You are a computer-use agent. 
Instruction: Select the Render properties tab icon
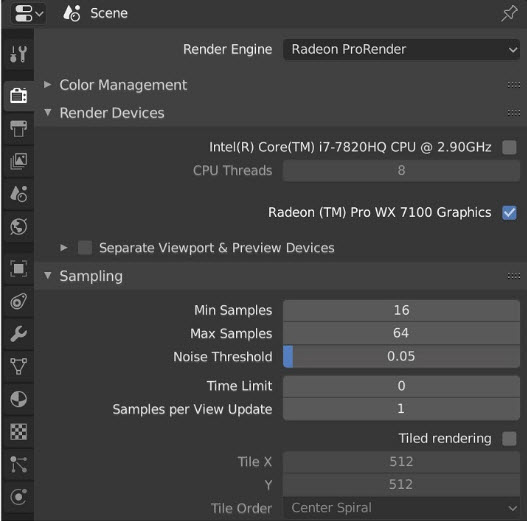(18, 96)
